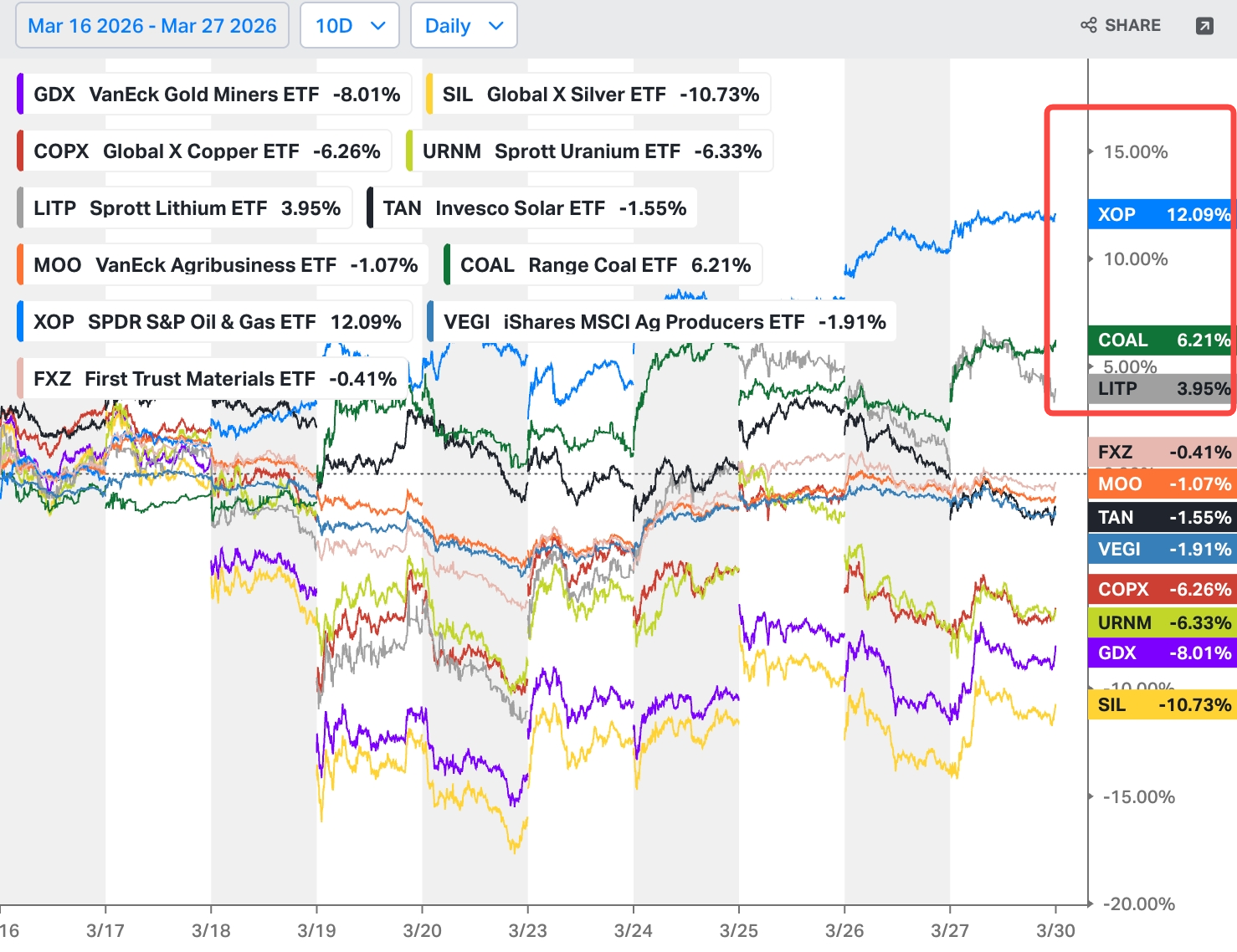Click the SHARE button label
The height and width of the screenshot is (952, 1237).
pyautogui.click(x=1132, y=25)
